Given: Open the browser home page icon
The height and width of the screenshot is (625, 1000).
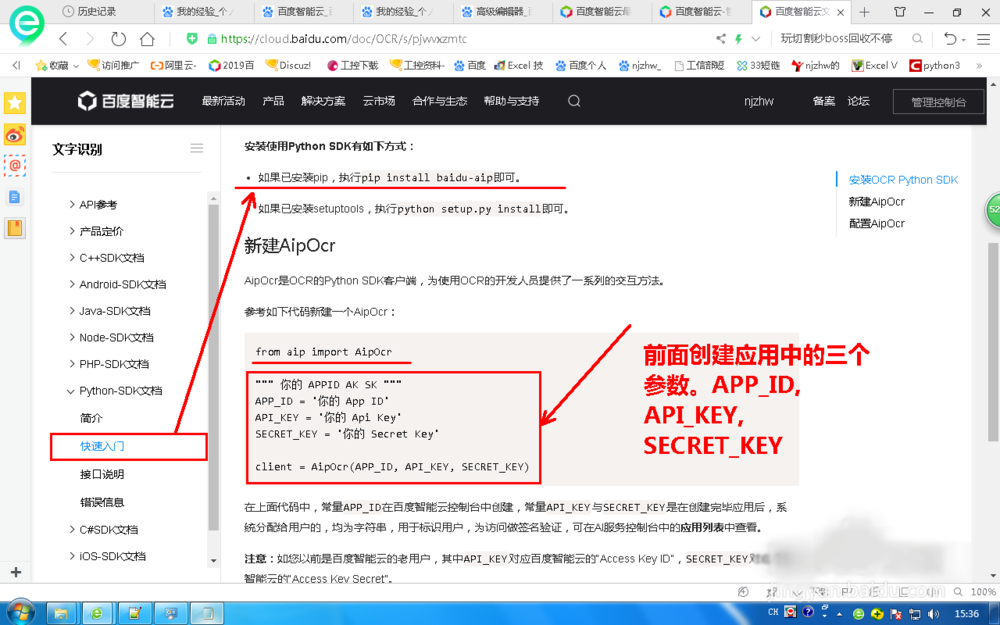Looking at the screenshot, I should pyautogui.click(x=147, y=39).
